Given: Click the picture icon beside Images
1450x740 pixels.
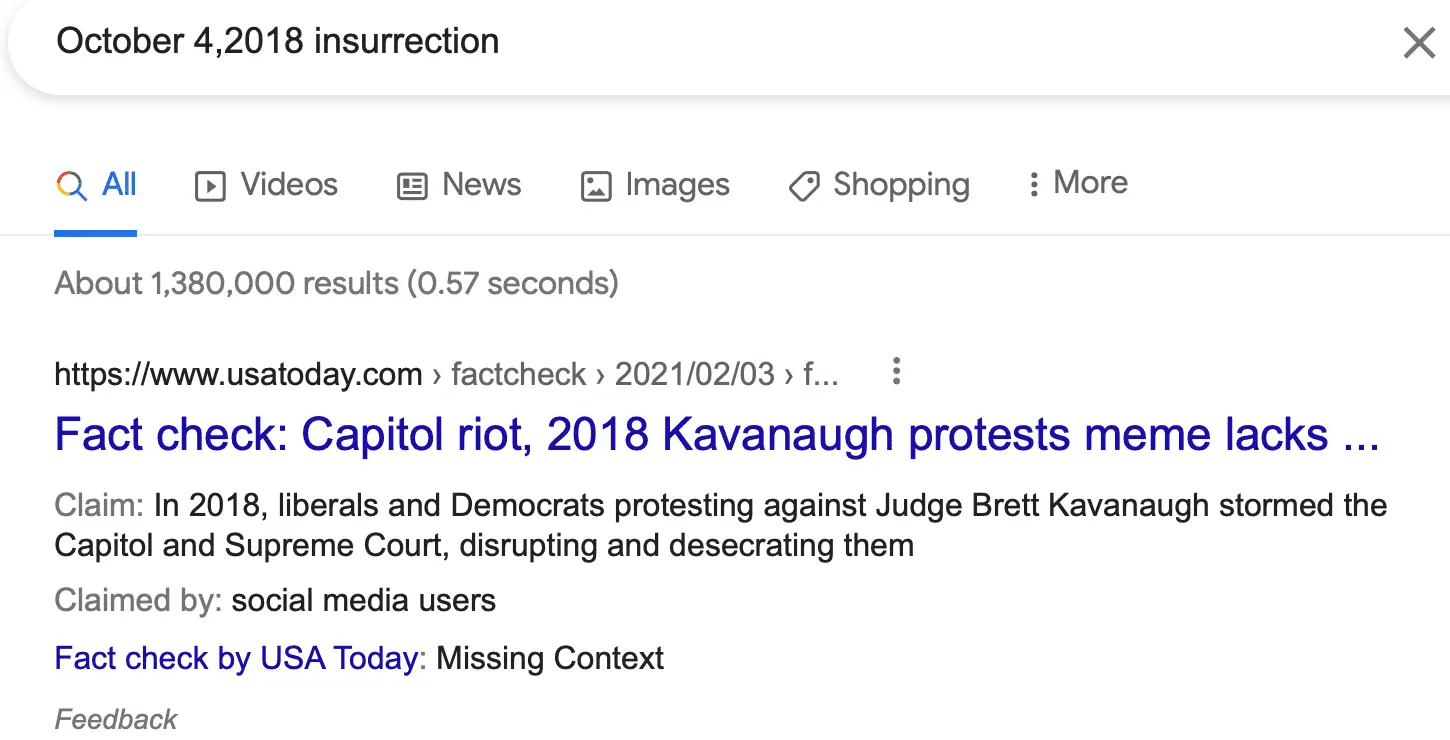Looking at the screenshot, I should [x=596, y=186].
